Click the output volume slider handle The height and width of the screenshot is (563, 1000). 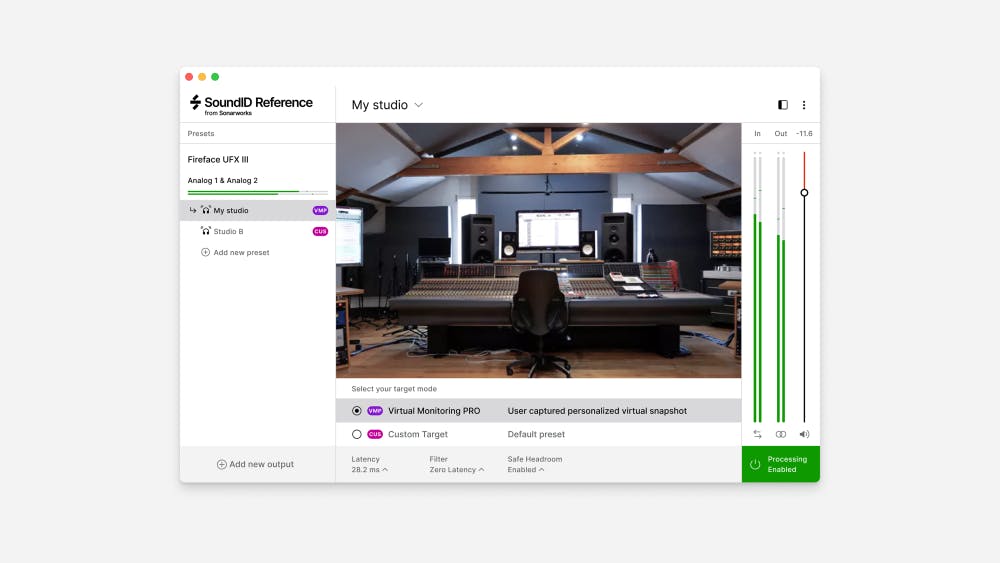[804, 192]
